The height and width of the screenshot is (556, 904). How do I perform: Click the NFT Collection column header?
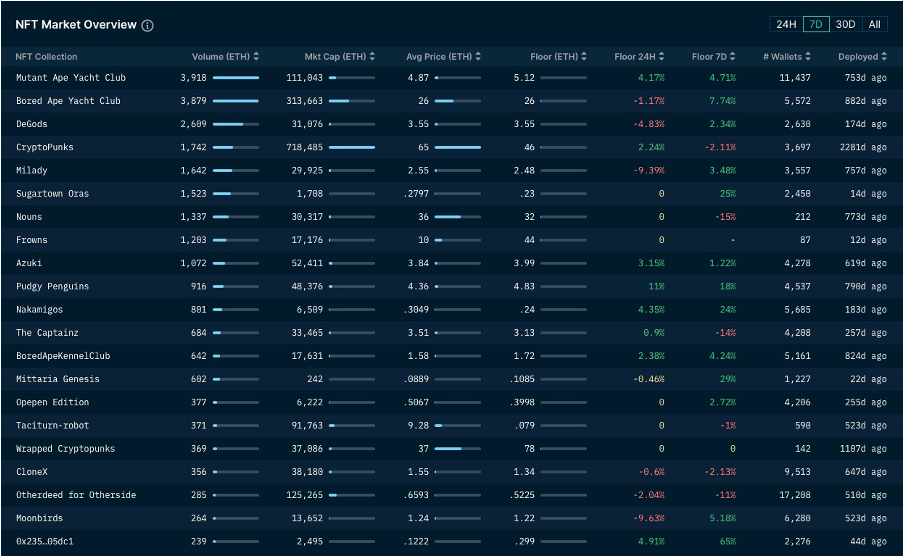tap(47, 57)
